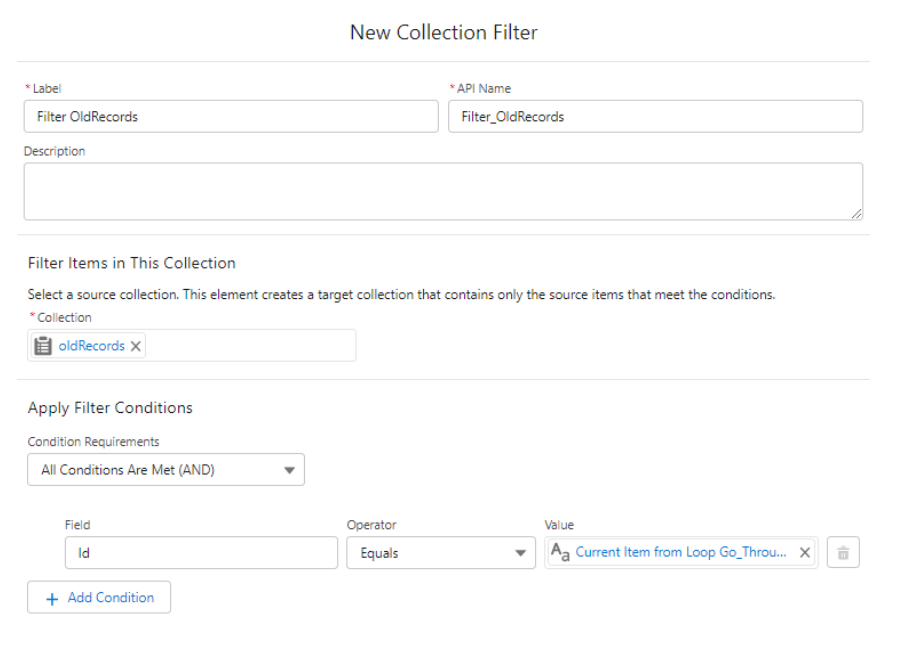Click into the API Name field
The image size is (904, 651).
(655, 117)
